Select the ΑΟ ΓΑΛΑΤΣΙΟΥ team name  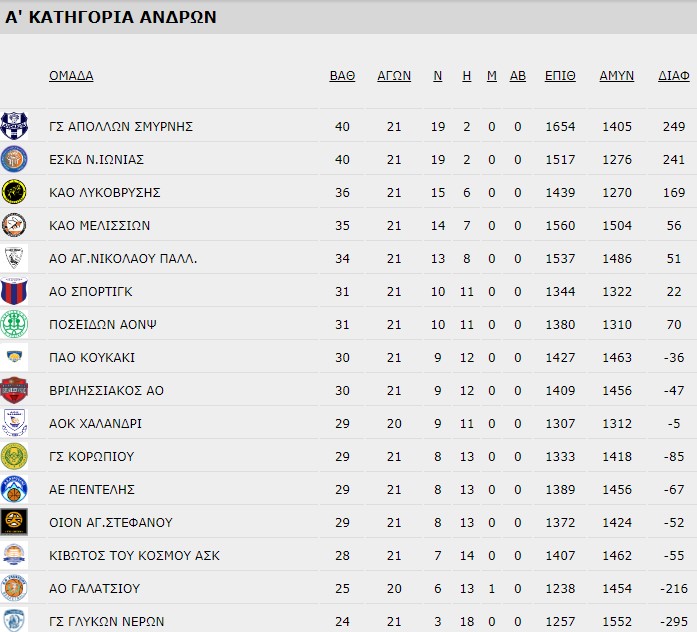pyautogui.click(x=95, y=588)
